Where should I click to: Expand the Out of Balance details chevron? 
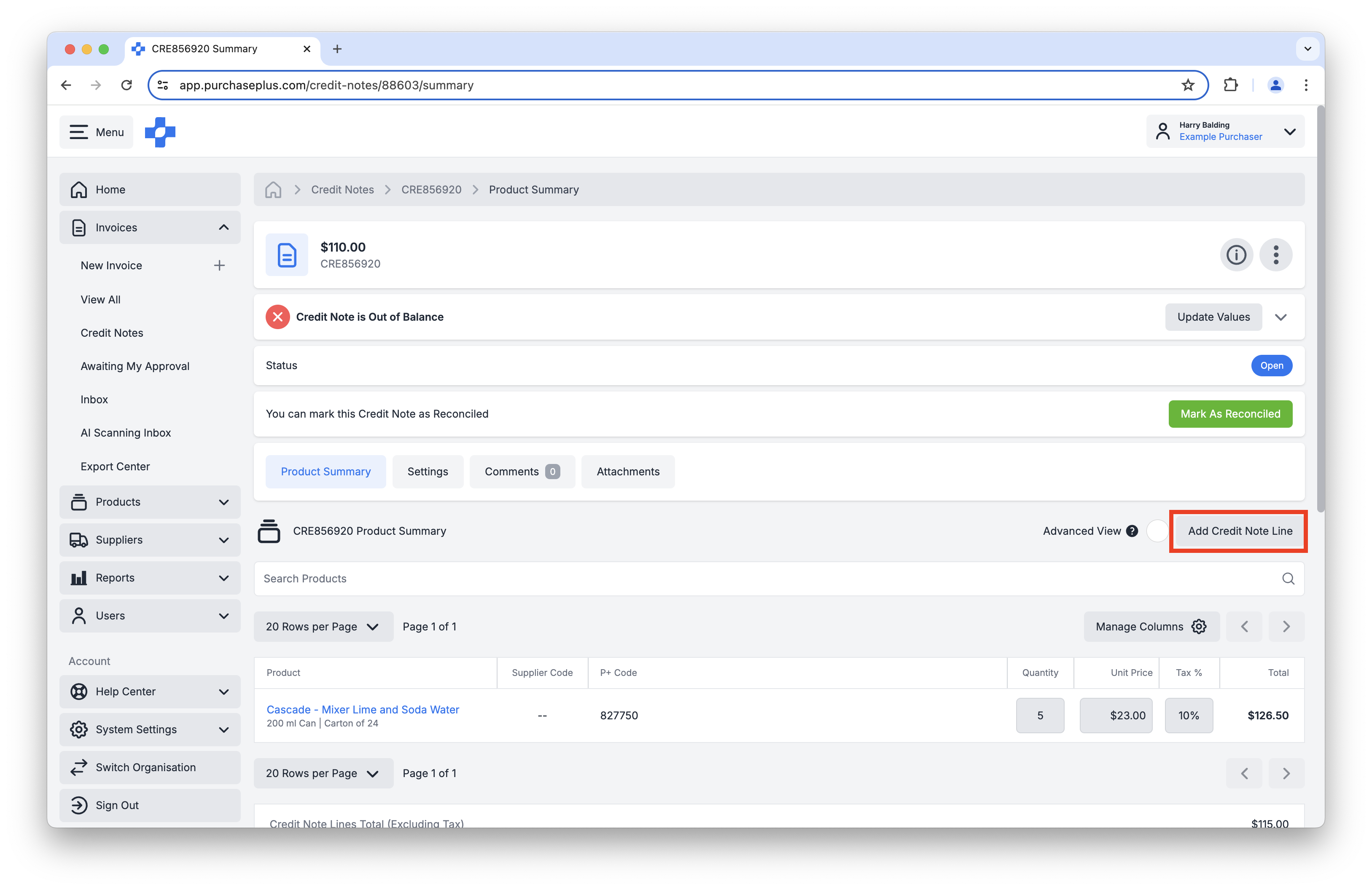pos(1281,317)
